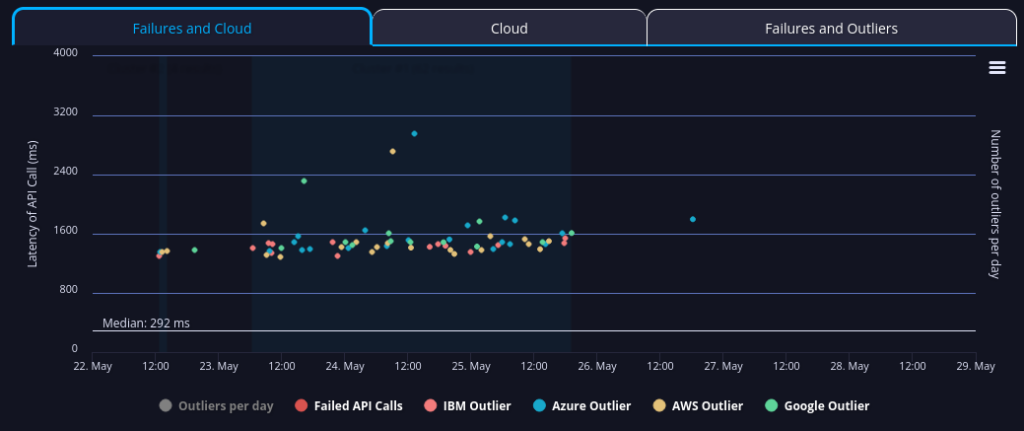Click the 22. May x-axis label
The image size is (1024, 431).
pos(93,366)
